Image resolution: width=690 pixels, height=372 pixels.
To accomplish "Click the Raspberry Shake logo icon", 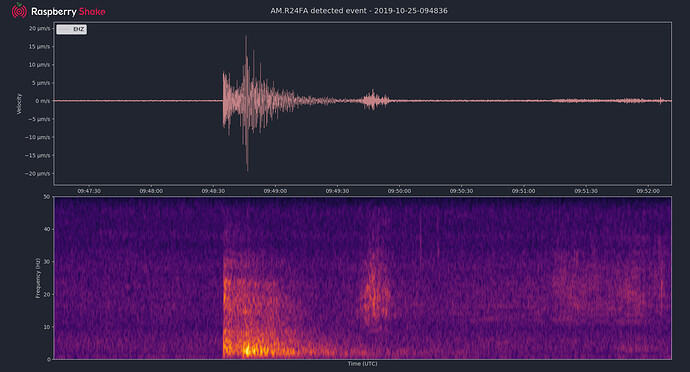I will (x=19, y=11).
